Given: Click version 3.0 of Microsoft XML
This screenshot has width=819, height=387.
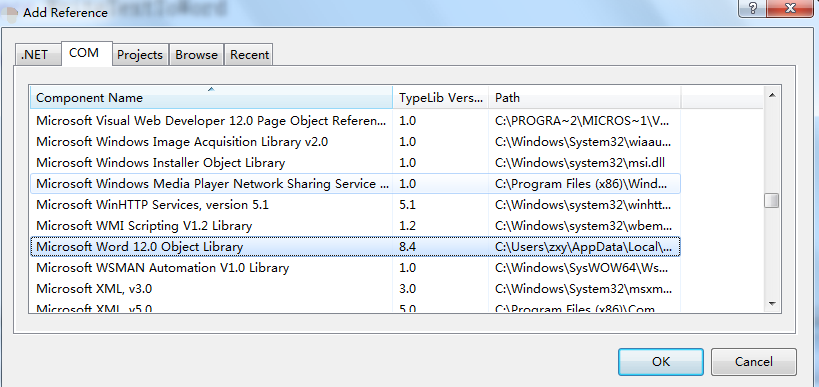Looking at the screenshot, I should point(407,289).
